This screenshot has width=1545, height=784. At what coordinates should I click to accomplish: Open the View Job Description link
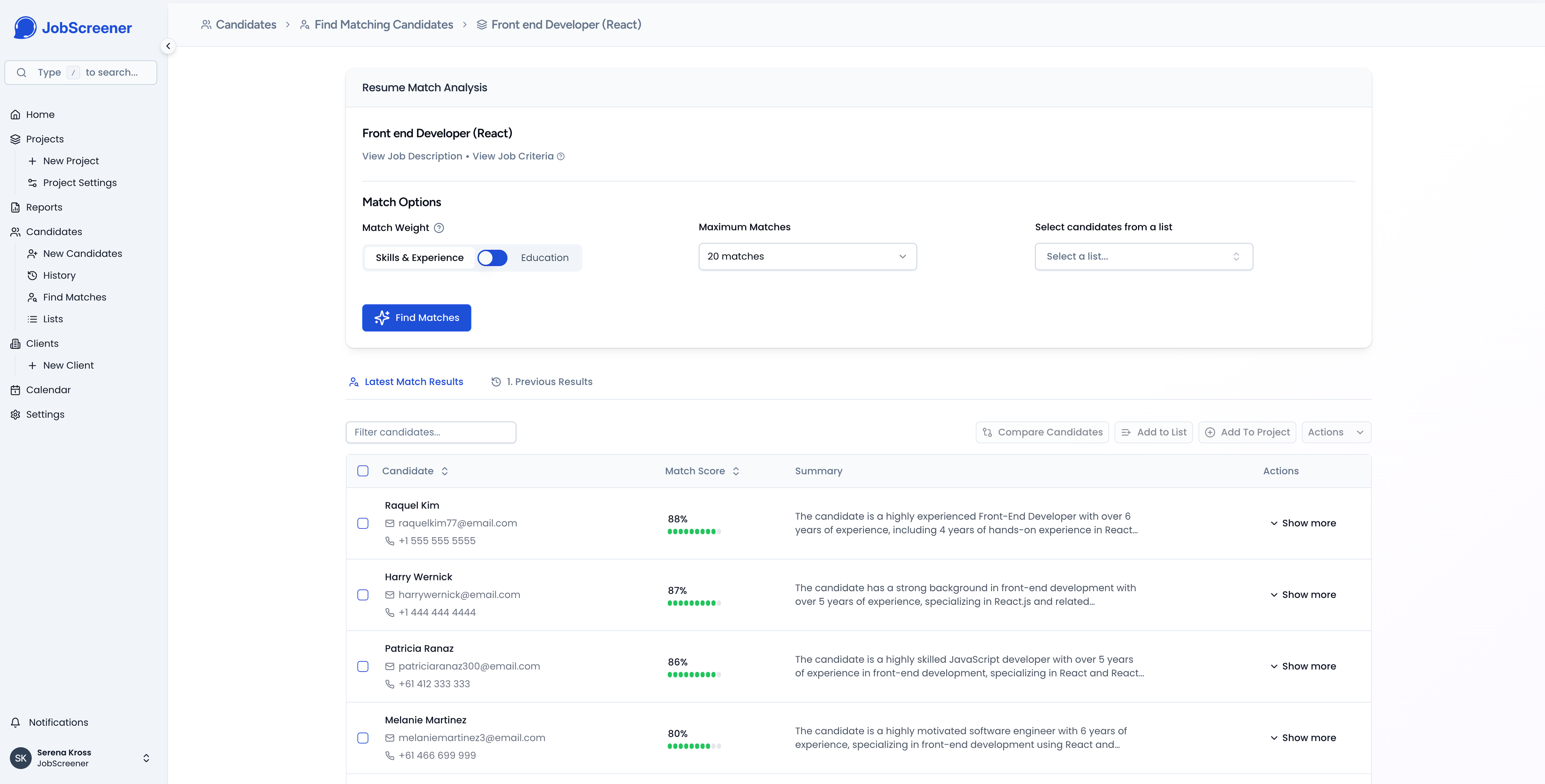pos(412,156)
